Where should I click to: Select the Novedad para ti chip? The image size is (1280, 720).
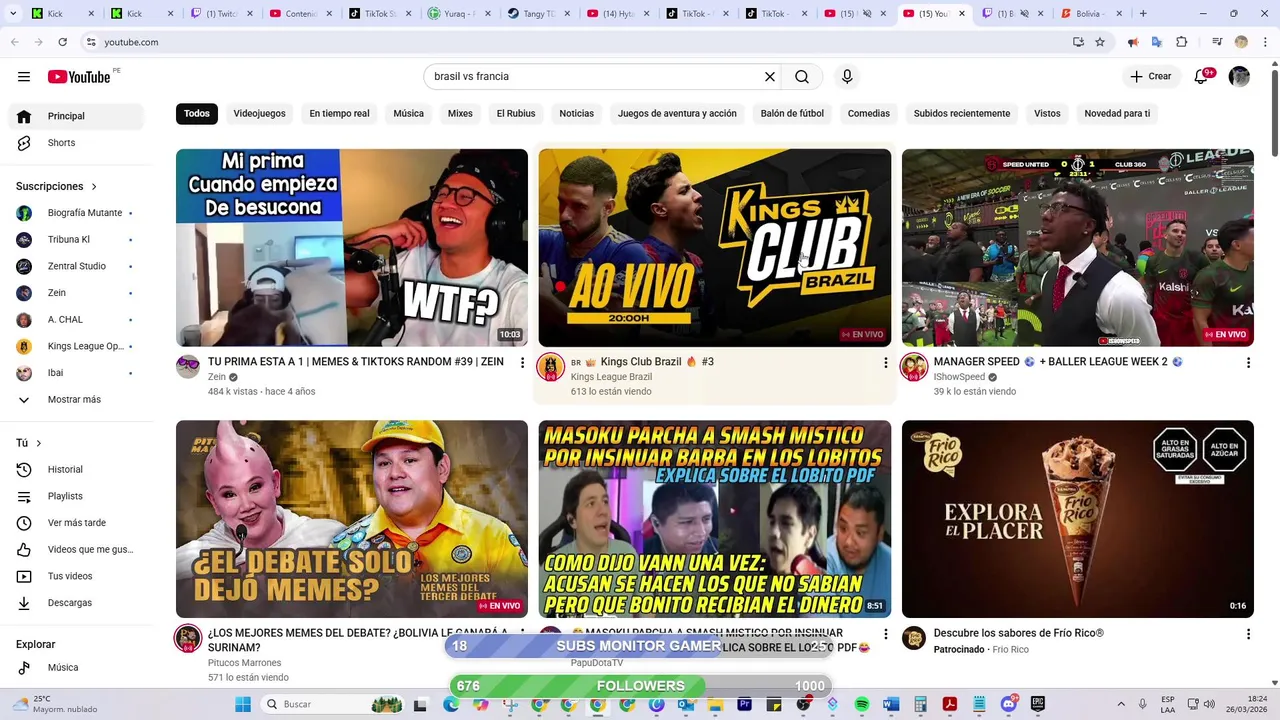[x=1117, y=114]
